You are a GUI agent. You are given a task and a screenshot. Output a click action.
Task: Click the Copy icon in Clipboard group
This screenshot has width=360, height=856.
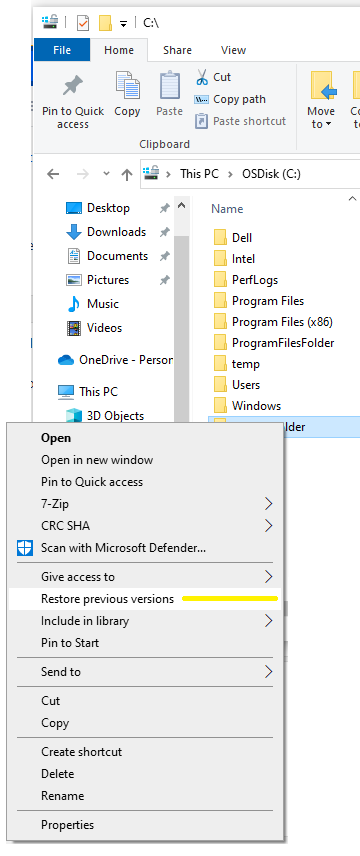(x=127, y=86)
